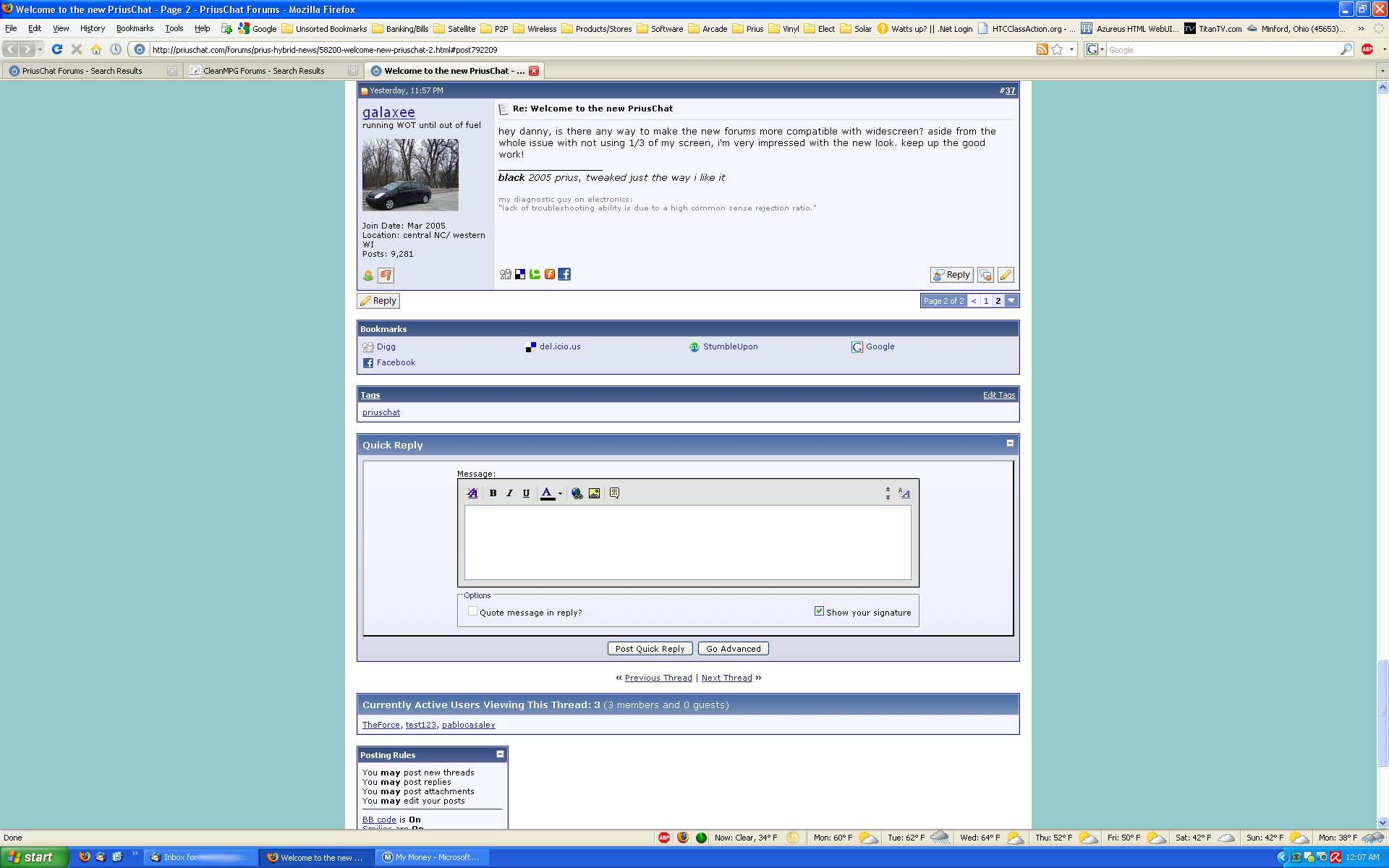Show more bookmarks toolbar items chevron

[x=1361, y=29]
